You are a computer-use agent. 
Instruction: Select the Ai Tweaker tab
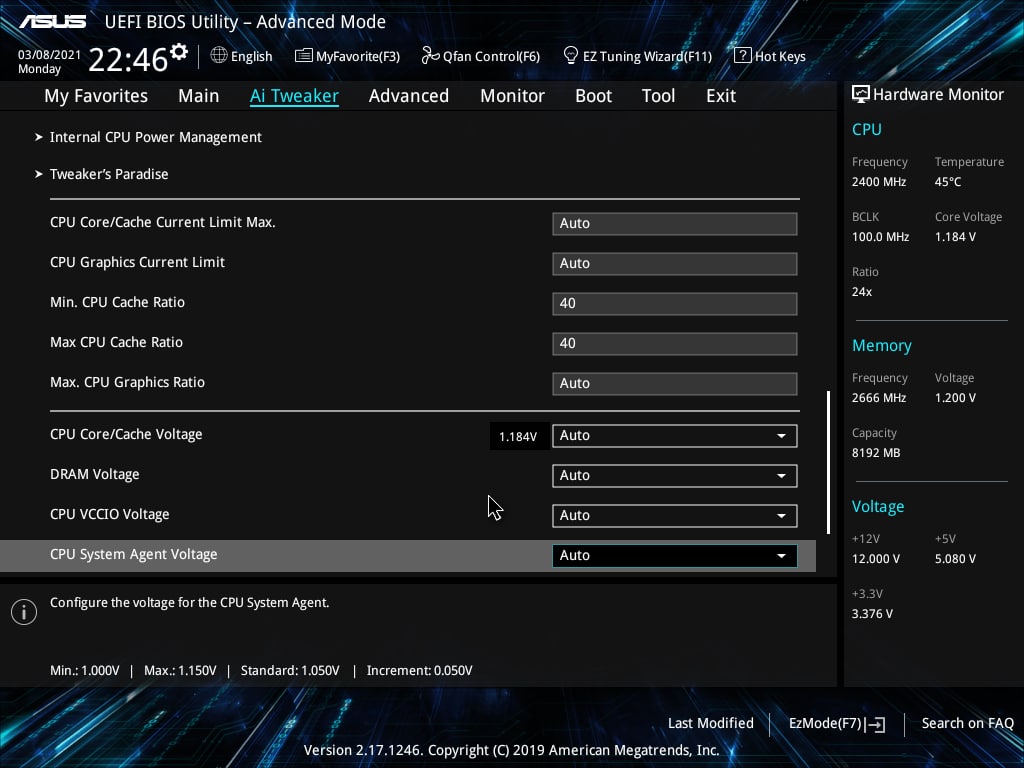pyautogui.click(x=294, y=96)
